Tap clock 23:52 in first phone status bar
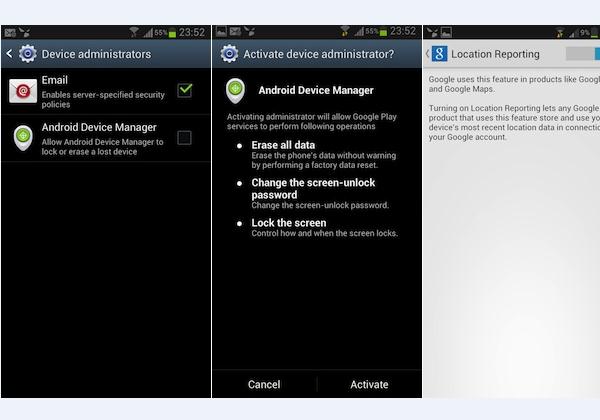This screenshot has height=420, width=600. pyautogui.click(x=192, y=33)
